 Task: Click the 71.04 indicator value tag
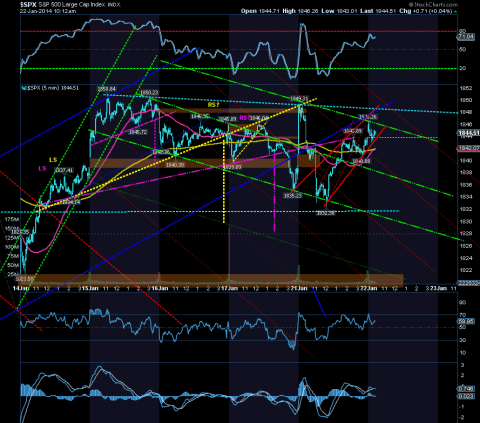[x=466, y=37]
